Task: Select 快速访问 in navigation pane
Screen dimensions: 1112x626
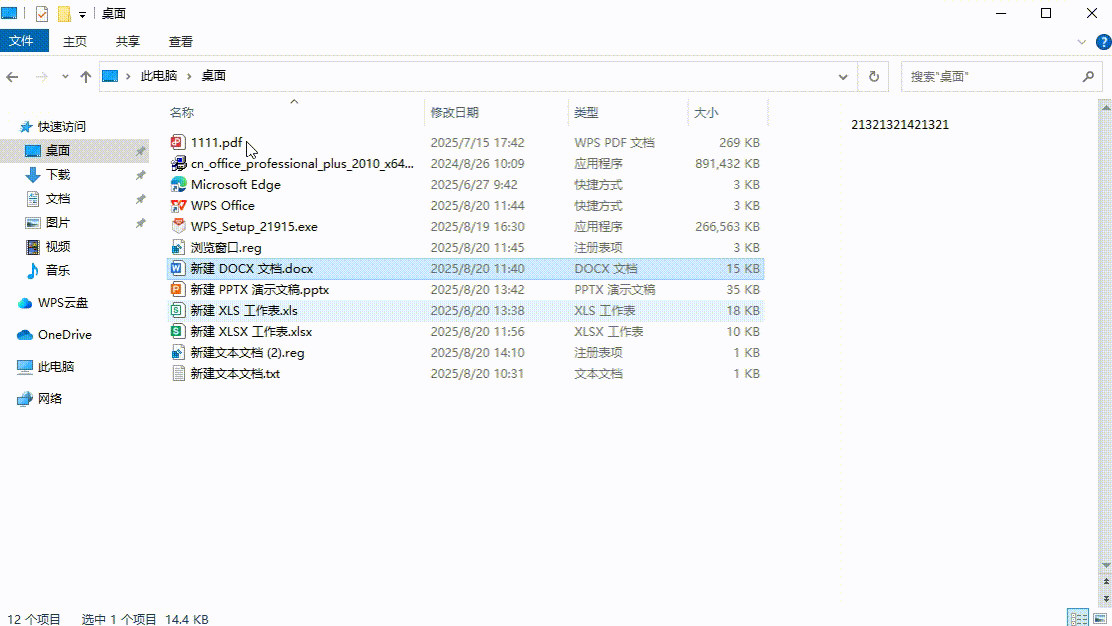Action: (62, 126)
